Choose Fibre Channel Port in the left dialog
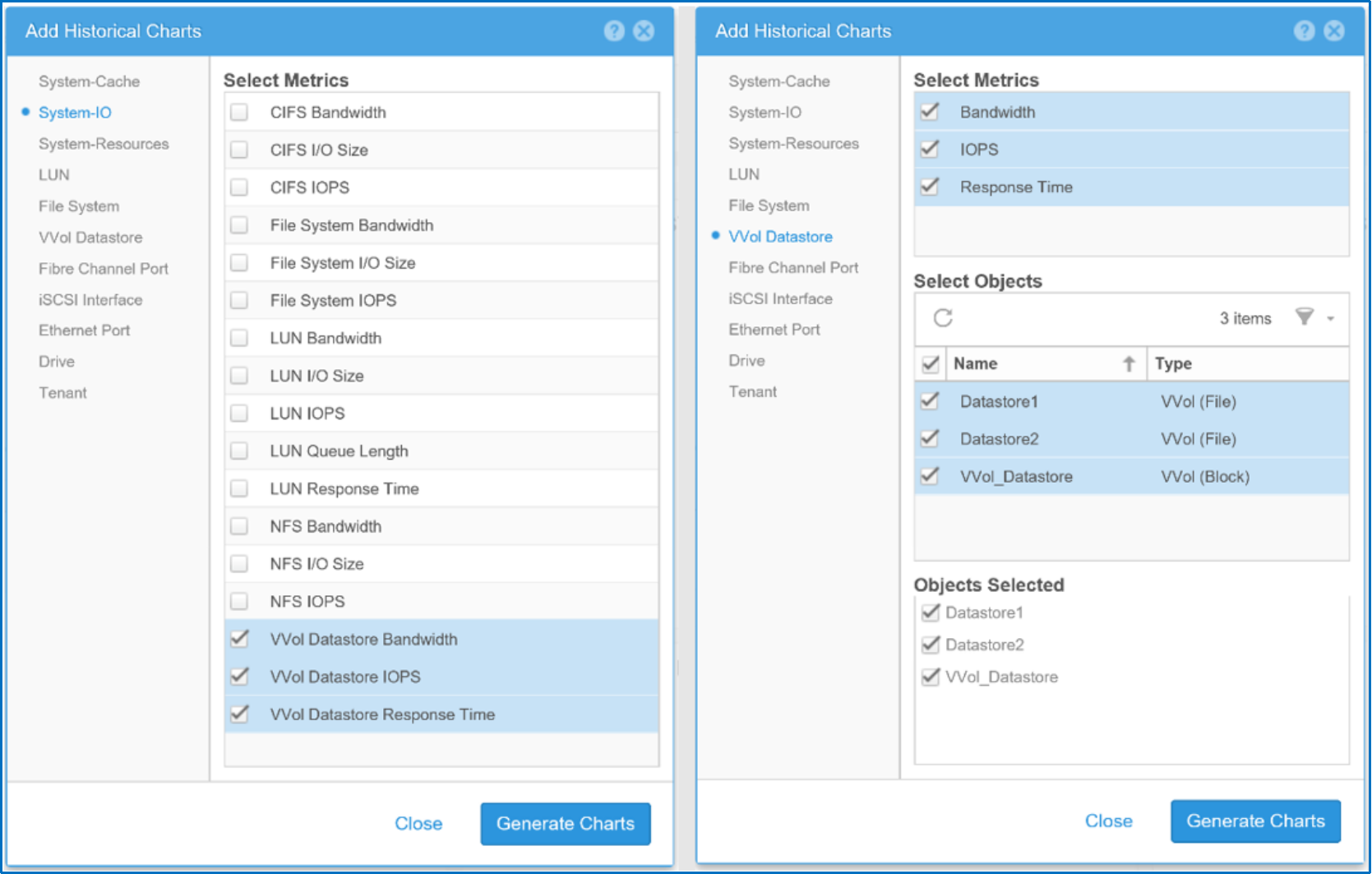The height and width of the screenshot is (874, 1372). point(104,269)
